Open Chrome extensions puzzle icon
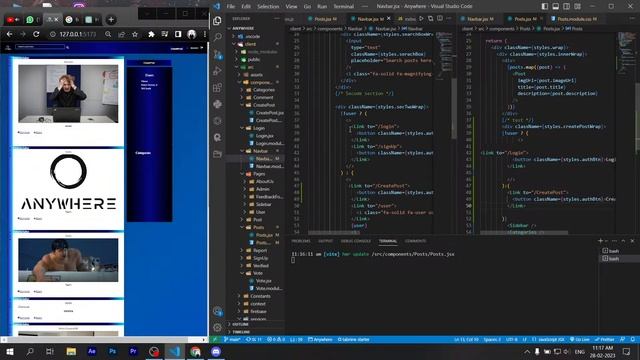Screen dimensions: 640x360 (x=151, y=34)
